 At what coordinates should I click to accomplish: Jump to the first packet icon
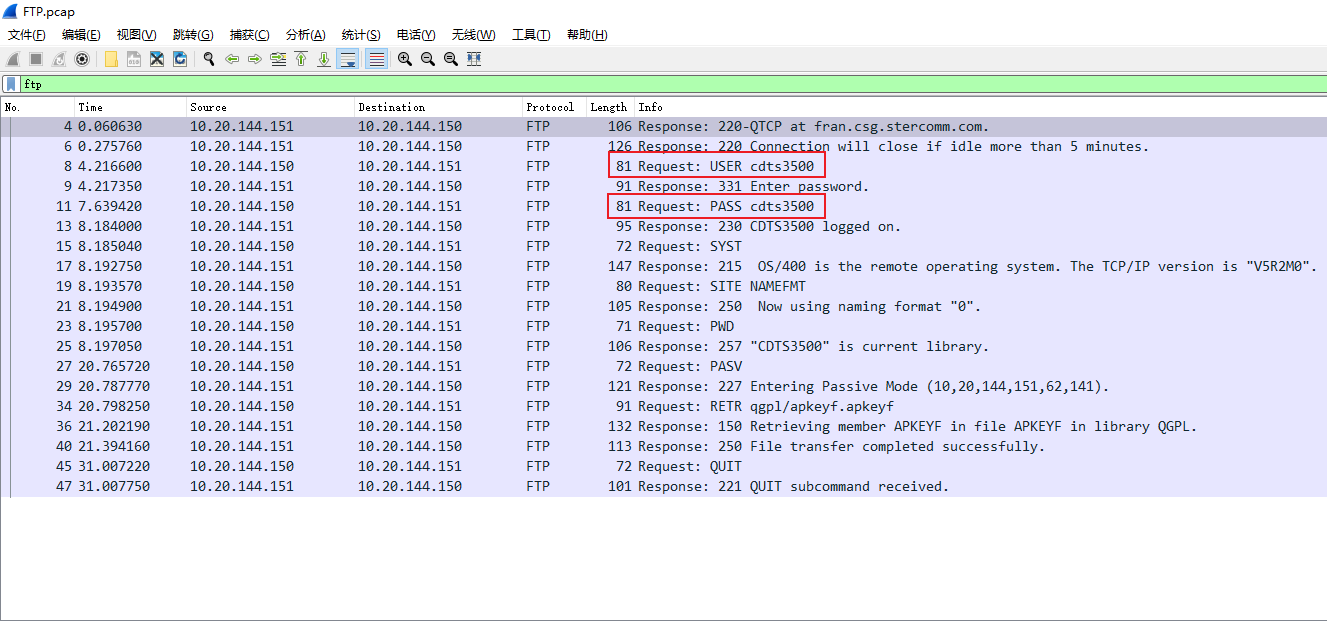click(301, 59)
